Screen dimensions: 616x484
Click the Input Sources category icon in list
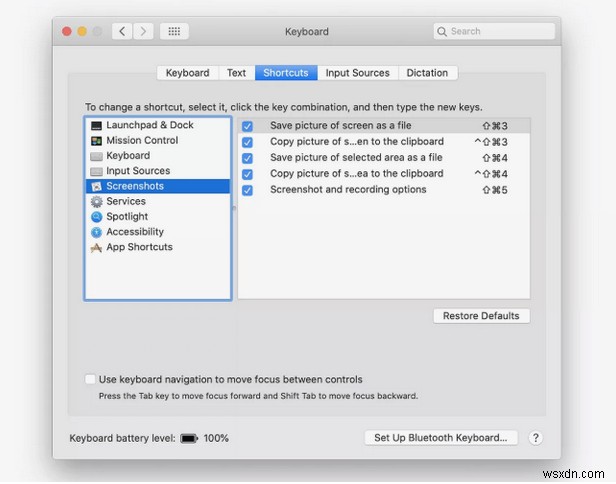point(96,171)
